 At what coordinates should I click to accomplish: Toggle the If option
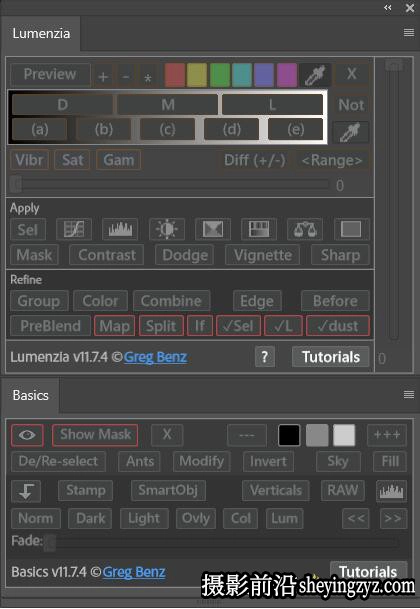200,326
